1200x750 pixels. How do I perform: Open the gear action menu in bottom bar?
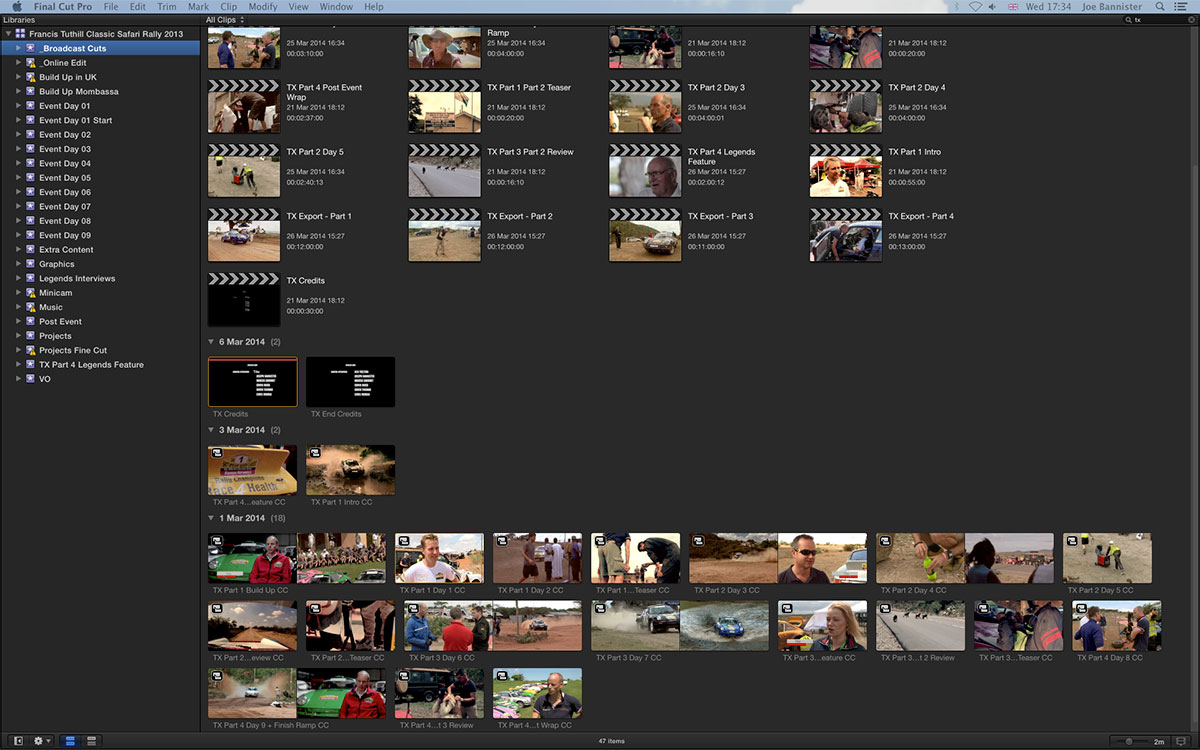click(x=43, y=741)
